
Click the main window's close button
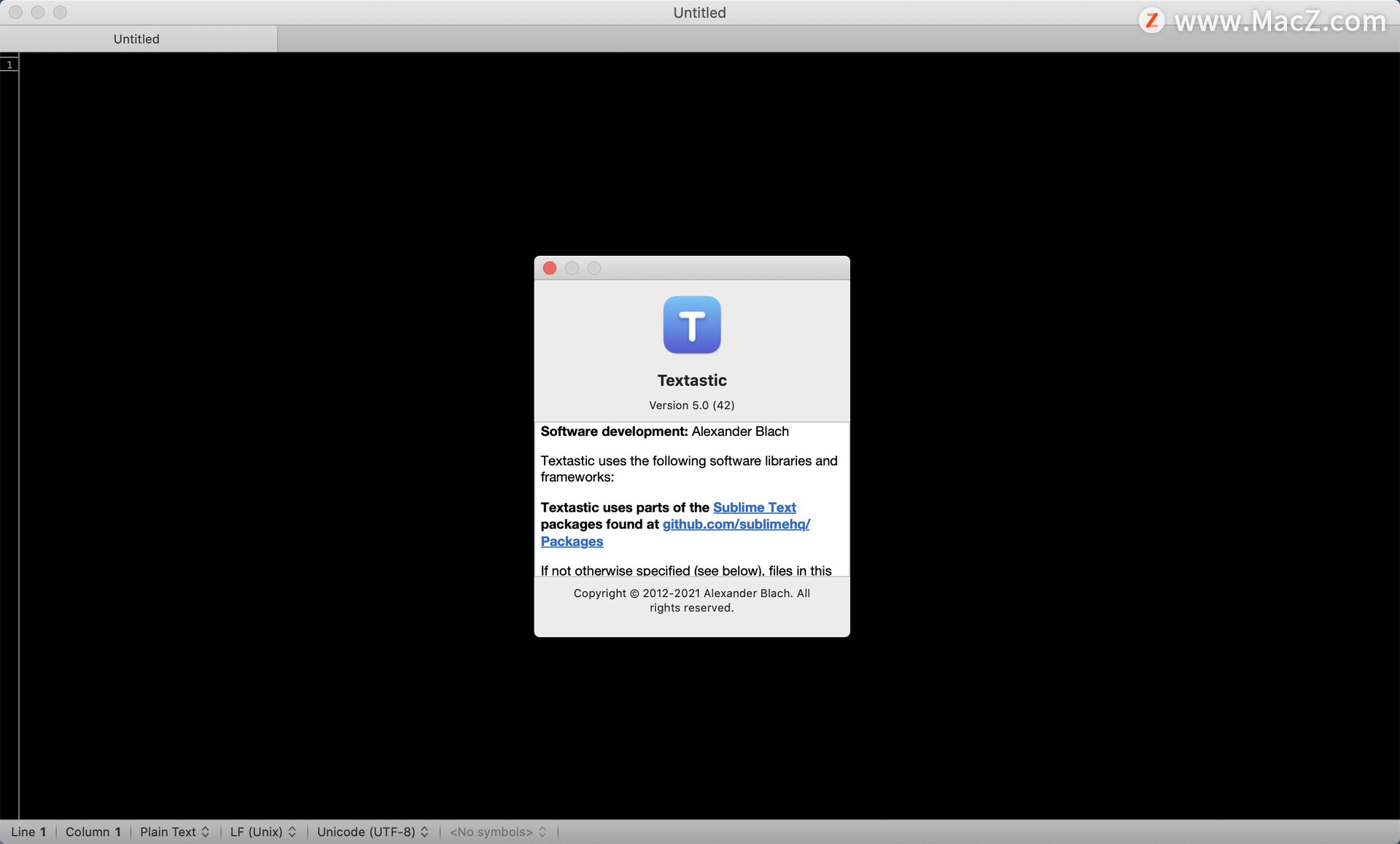click(x=15, y=12)
